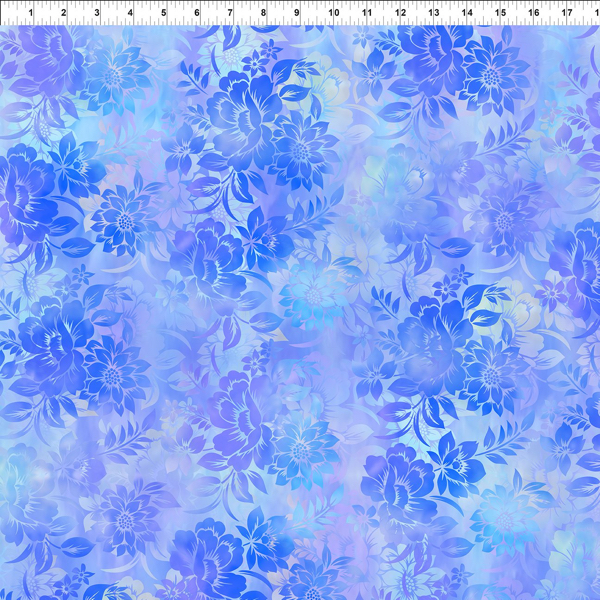Select the number 10 on the ruler
Screen dimensions: 600x600
coord(332,13)
